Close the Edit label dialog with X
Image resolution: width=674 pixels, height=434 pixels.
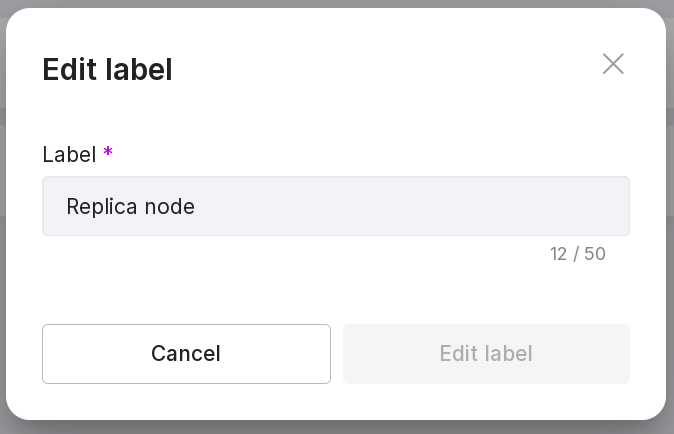coord(613,64)
